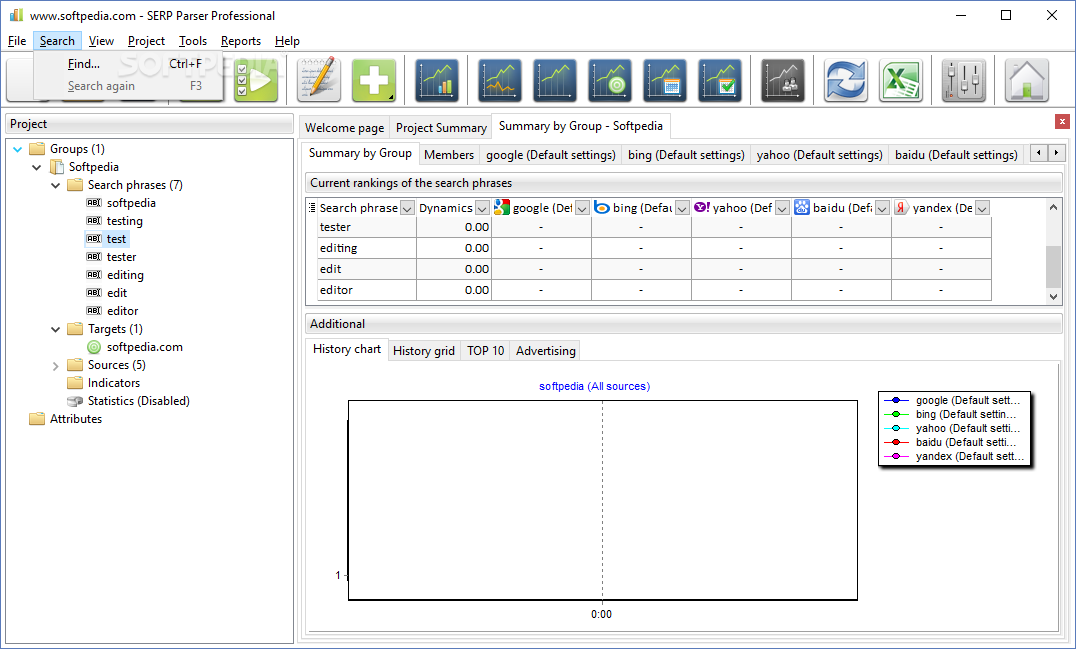
Task: Open the chart with green checkmark icon
Action: pos(720,80)
